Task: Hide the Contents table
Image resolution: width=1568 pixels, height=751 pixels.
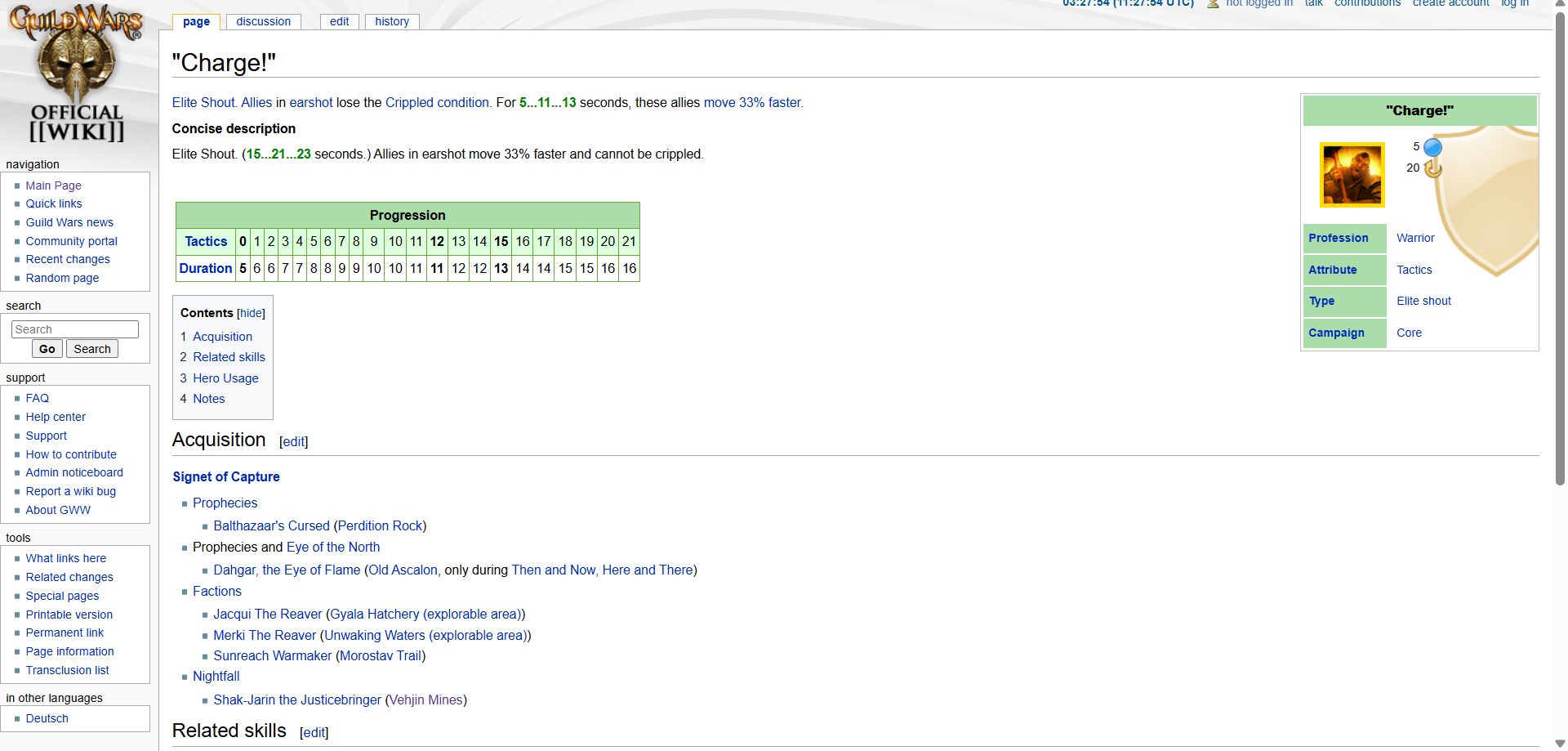Action: point(251,313)
